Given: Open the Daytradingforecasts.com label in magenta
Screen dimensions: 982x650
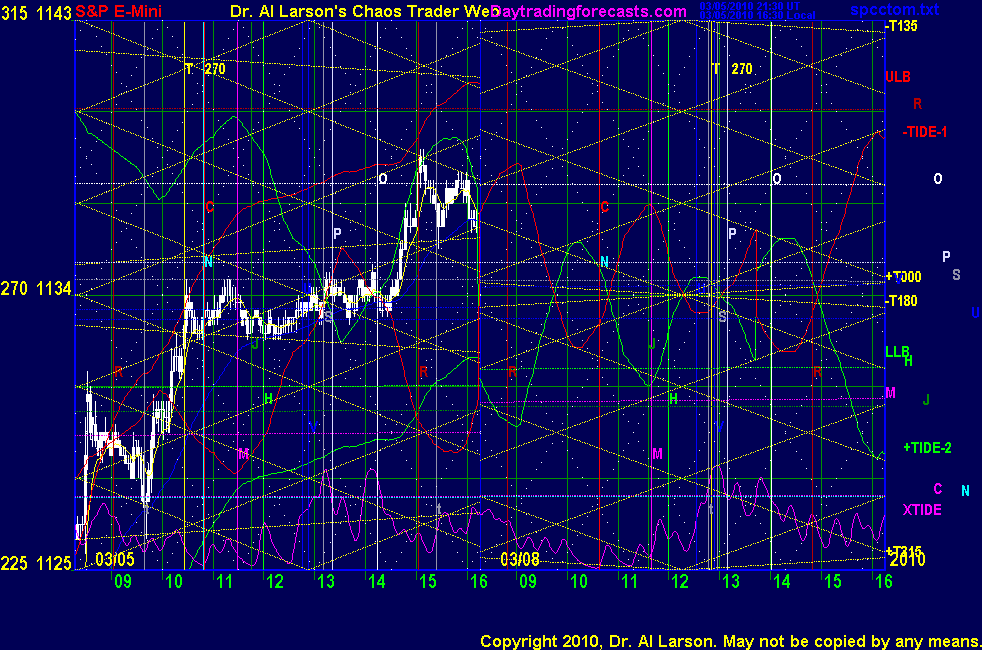Looking at the screenshot, I should [x=589, y=12].
